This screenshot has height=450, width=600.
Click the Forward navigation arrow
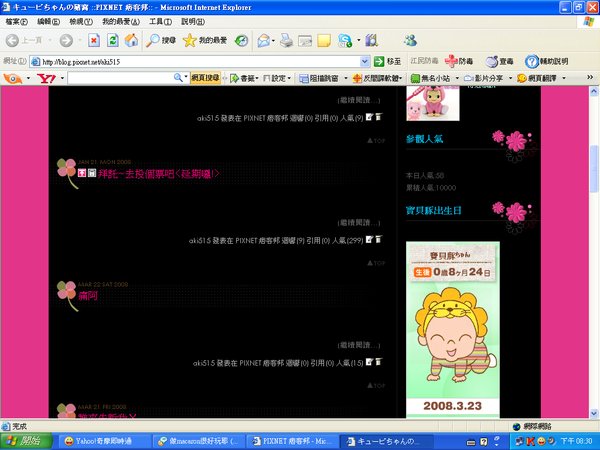tap(66, 40)
